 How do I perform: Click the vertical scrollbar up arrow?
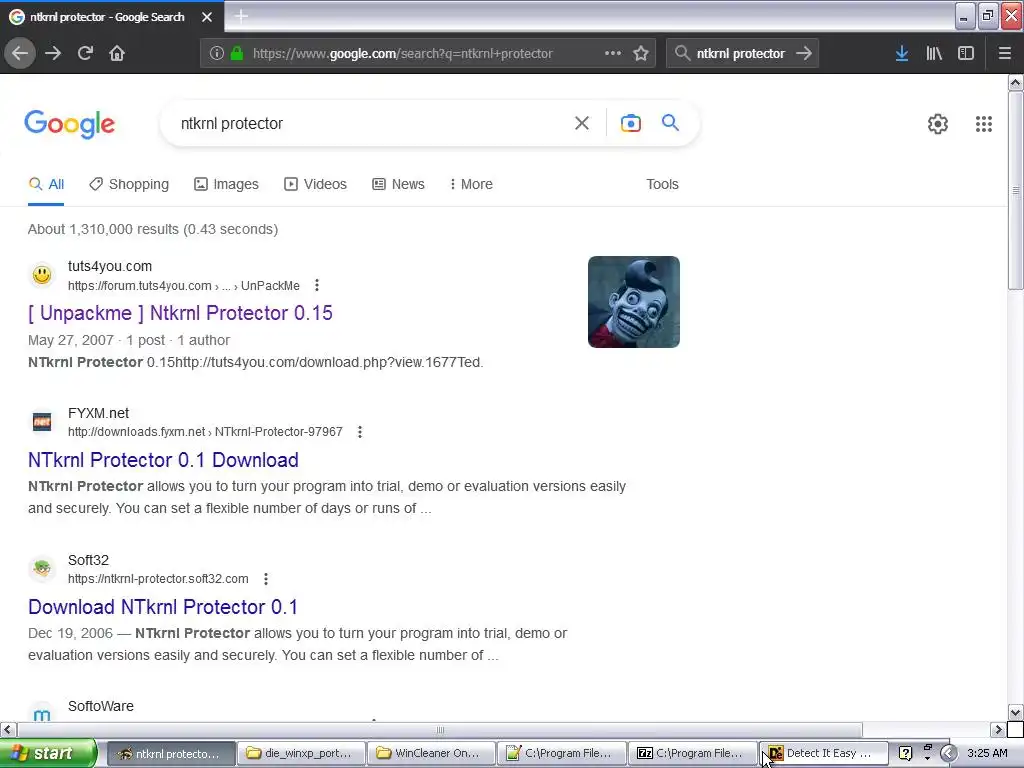pos(1015,82)
